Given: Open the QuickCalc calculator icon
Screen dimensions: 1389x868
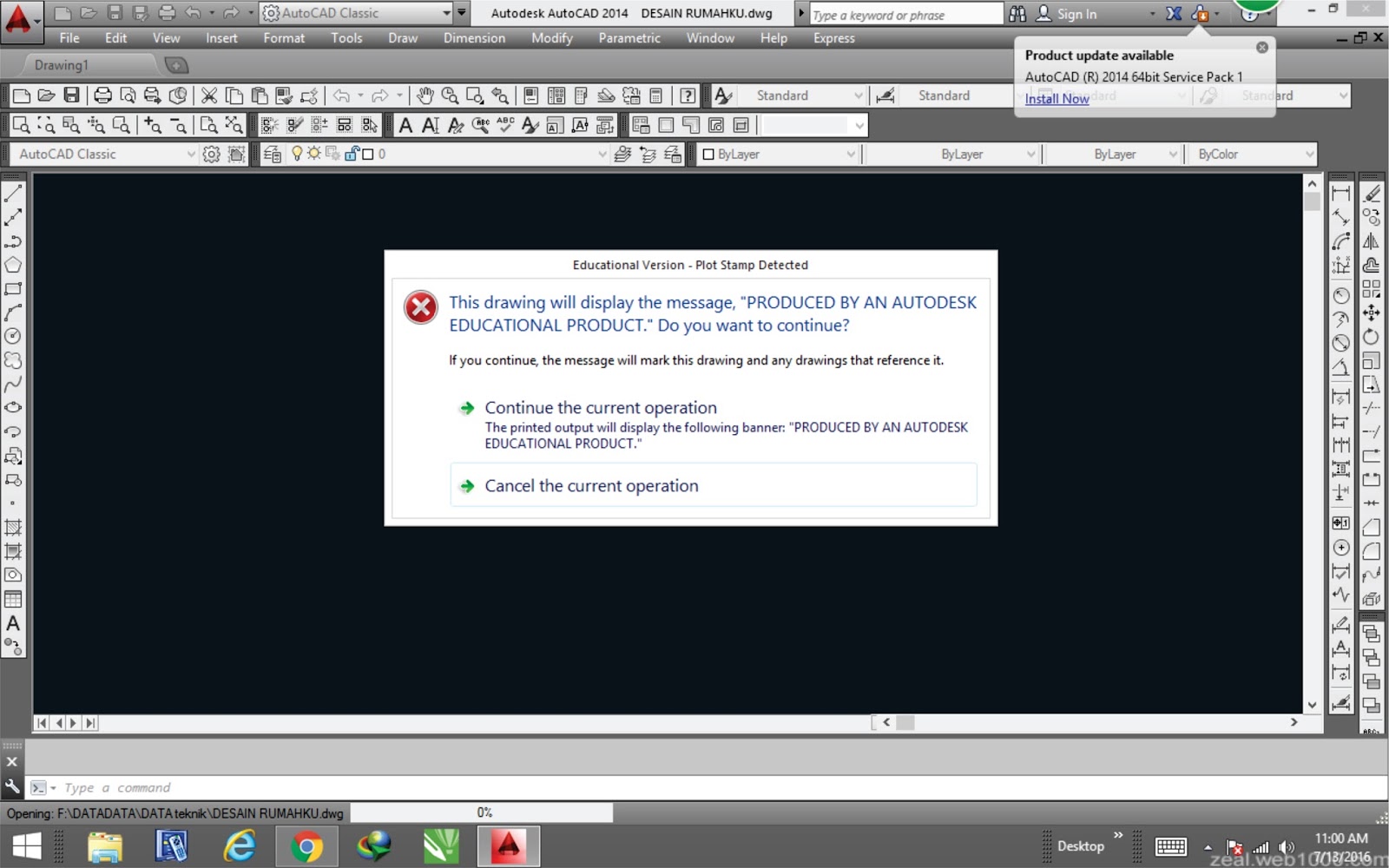Looking at the screenshot, I should point(656,95).
